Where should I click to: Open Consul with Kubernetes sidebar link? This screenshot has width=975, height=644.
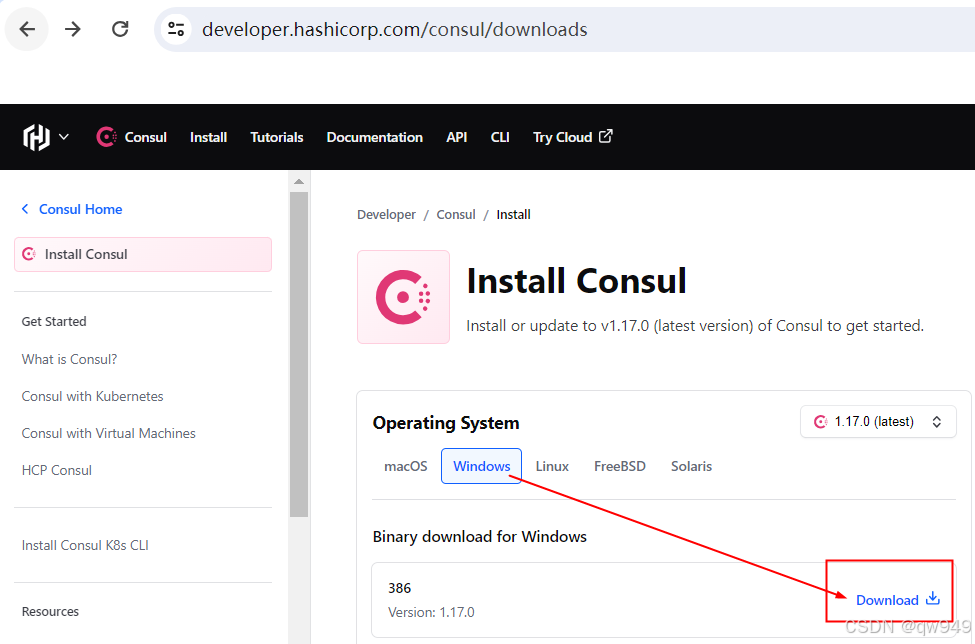point(92,396)
